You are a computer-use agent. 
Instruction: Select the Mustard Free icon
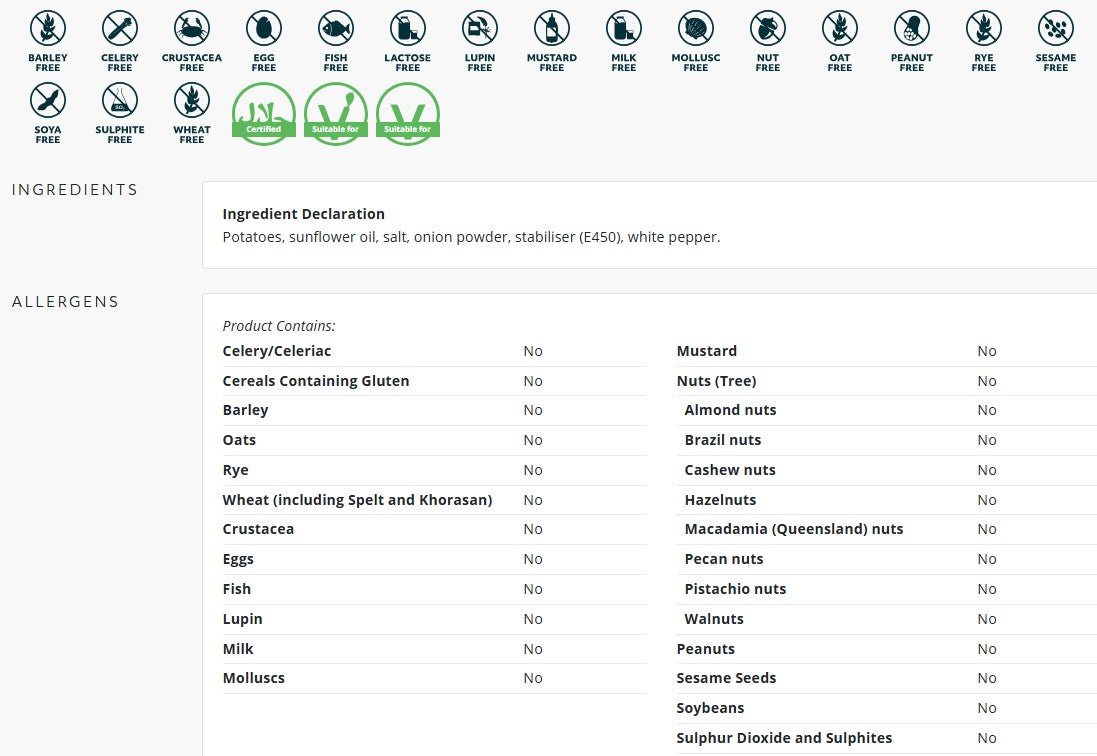[x=552, y=28]
